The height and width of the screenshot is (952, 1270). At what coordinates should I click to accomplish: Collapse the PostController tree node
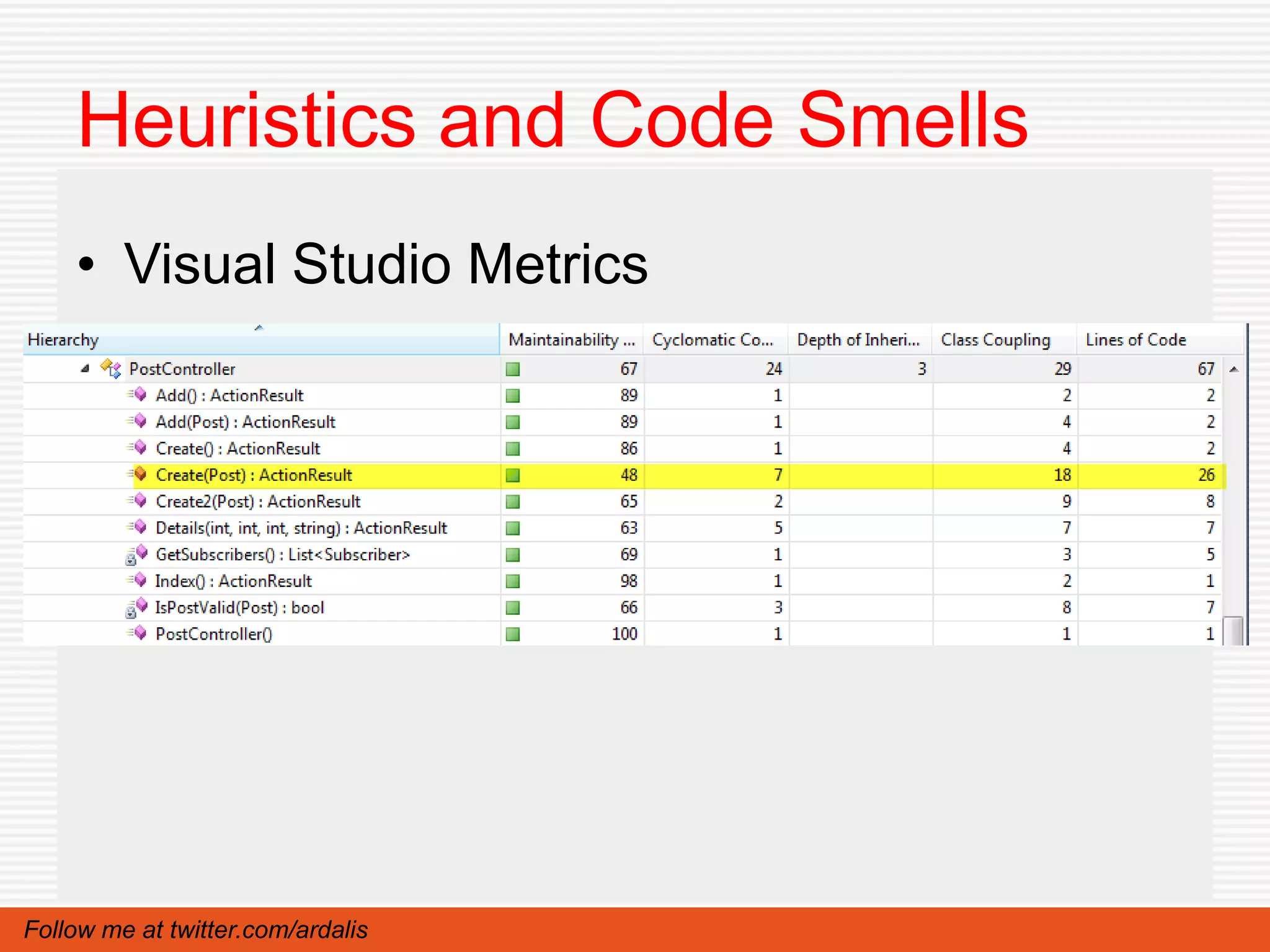pos(85,369)
